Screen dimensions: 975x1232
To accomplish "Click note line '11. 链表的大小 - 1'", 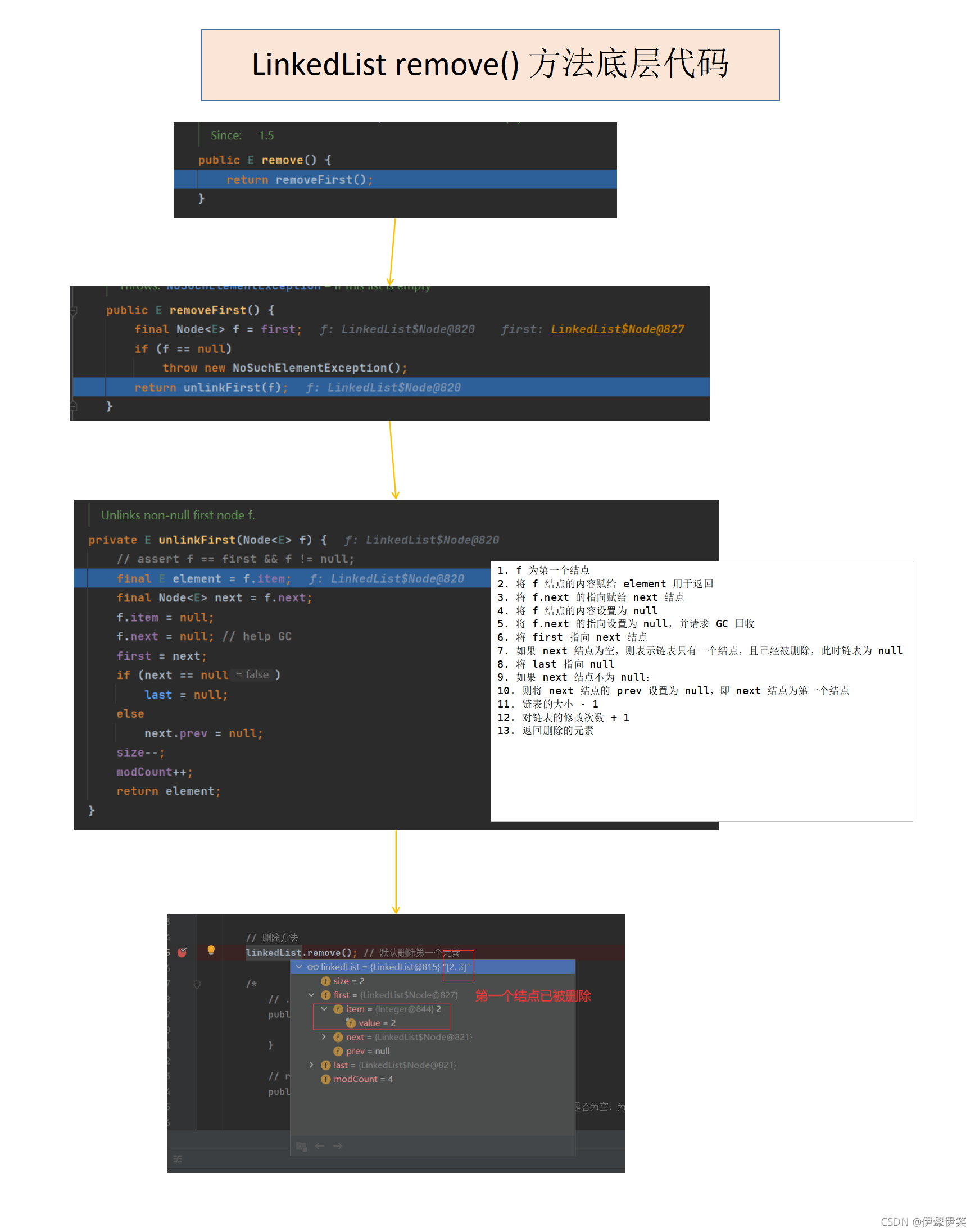I will coord(547,704).
